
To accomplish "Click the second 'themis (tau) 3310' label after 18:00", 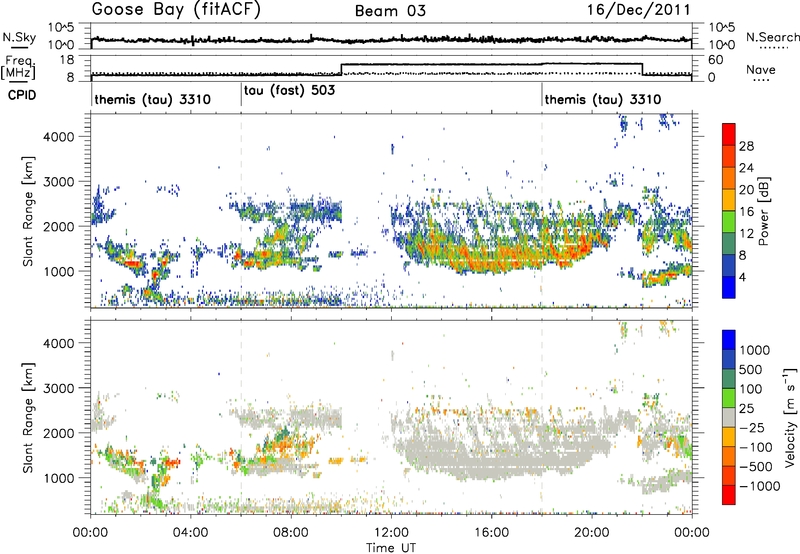I will (x=603, y=99).
